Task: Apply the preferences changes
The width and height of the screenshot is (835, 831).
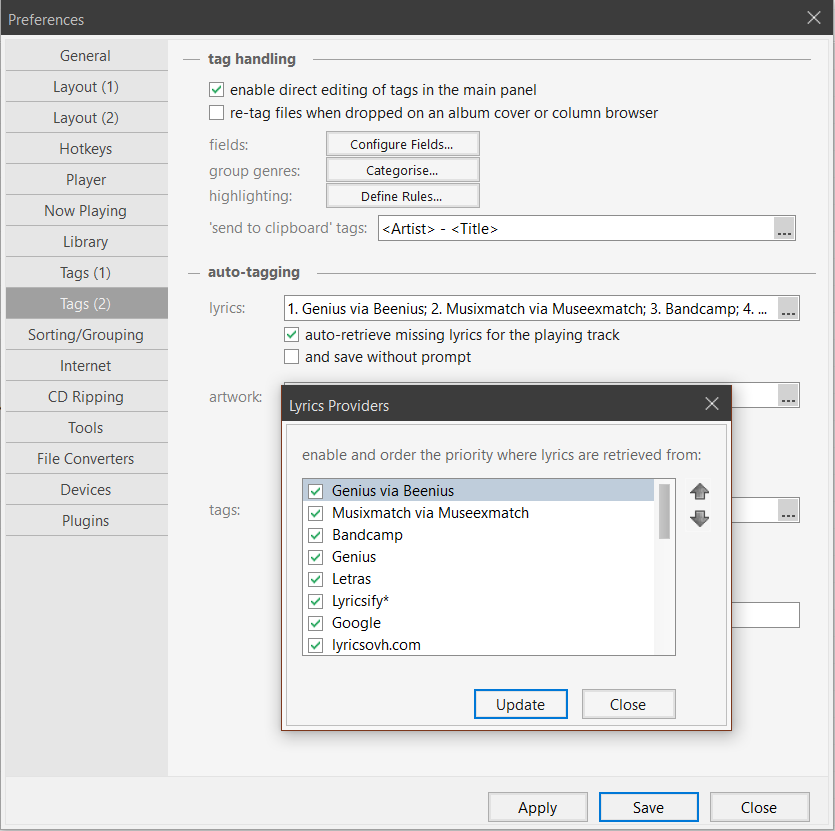Action: pyautogui.click(x=538, y=808)
